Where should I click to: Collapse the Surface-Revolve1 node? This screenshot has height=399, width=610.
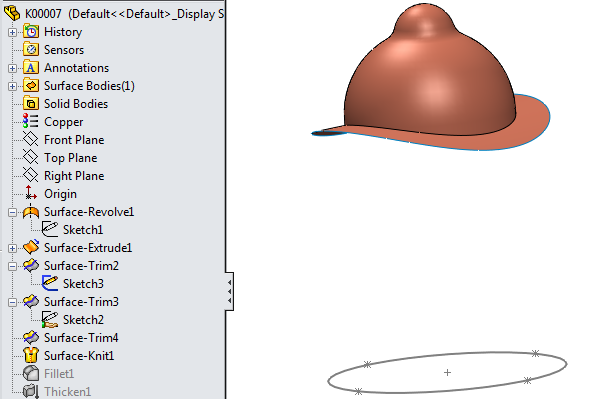tap(12, 212)
